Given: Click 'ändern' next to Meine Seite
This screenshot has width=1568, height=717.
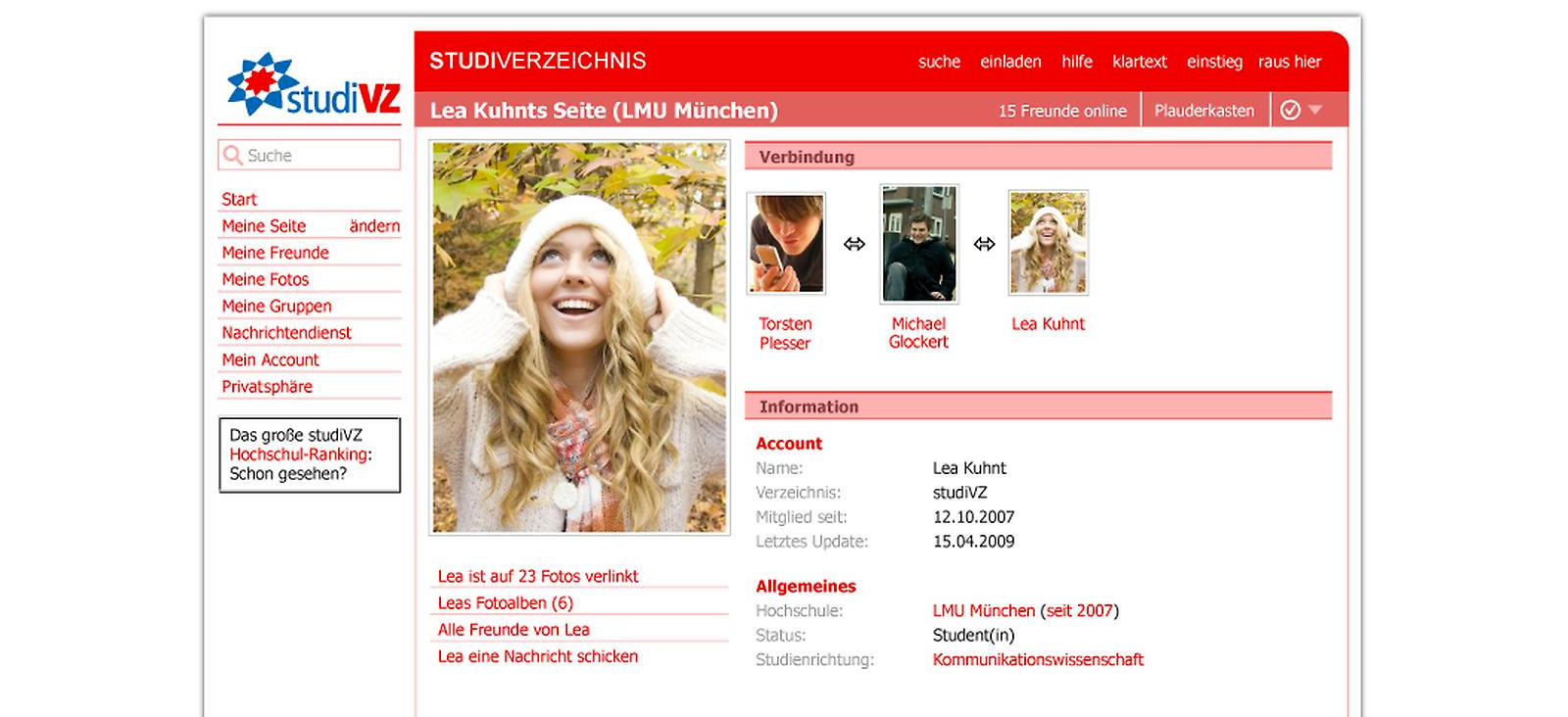Looking at the screenshot, I should click(x=374, y=225).
